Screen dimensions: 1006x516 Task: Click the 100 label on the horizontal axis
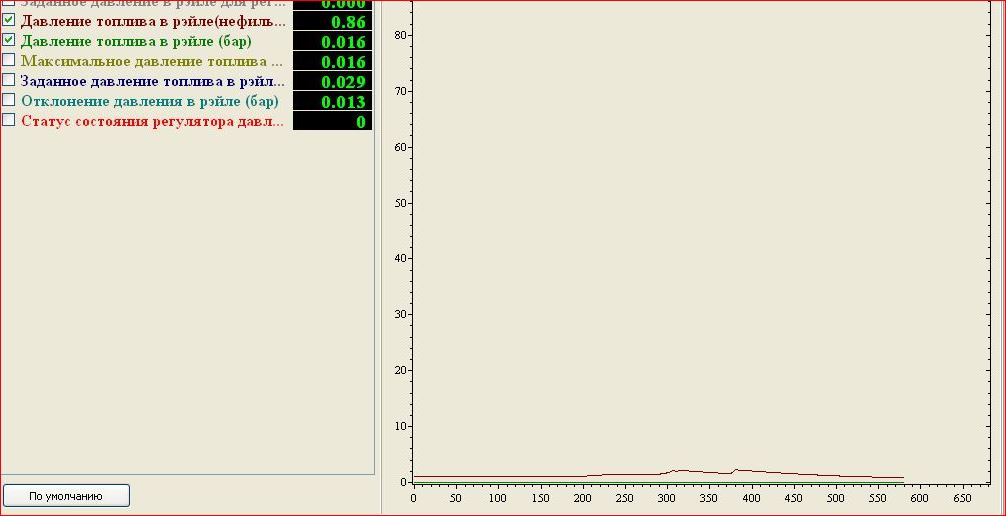coord(498,498)
